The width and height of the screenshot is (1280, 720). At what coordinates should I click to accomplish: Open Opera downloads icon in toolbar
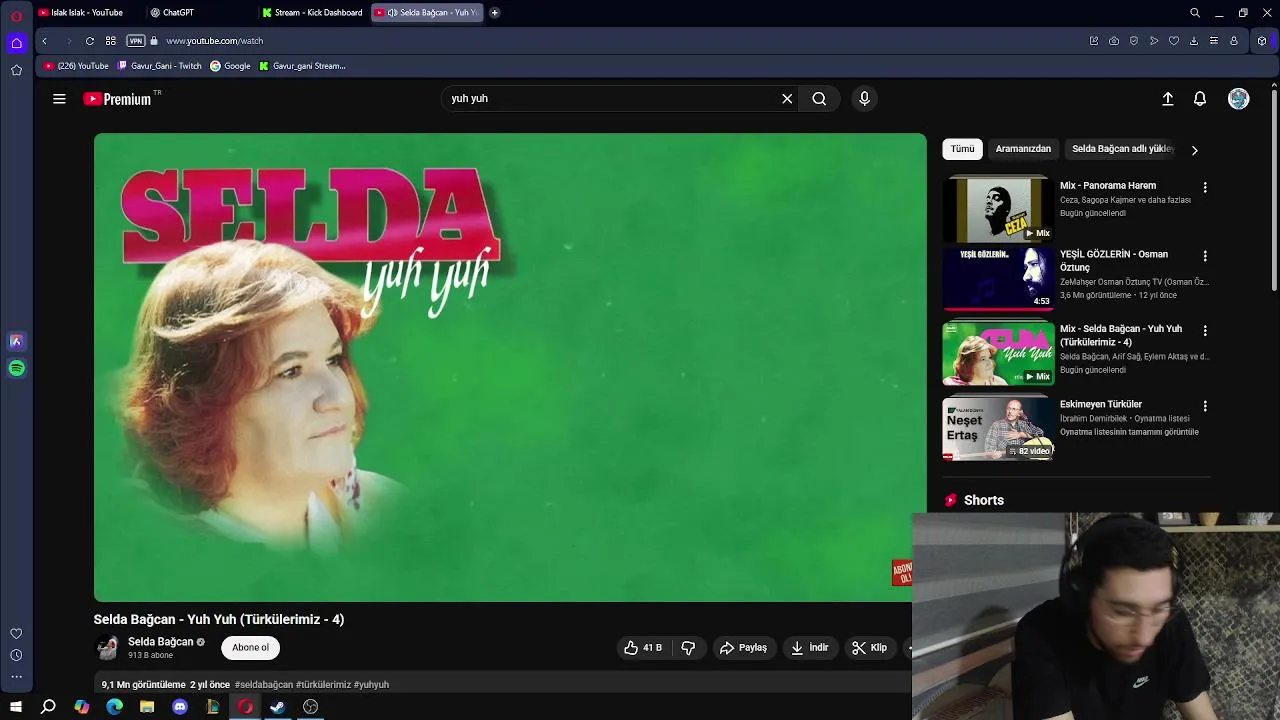[x=1194, y=41]
